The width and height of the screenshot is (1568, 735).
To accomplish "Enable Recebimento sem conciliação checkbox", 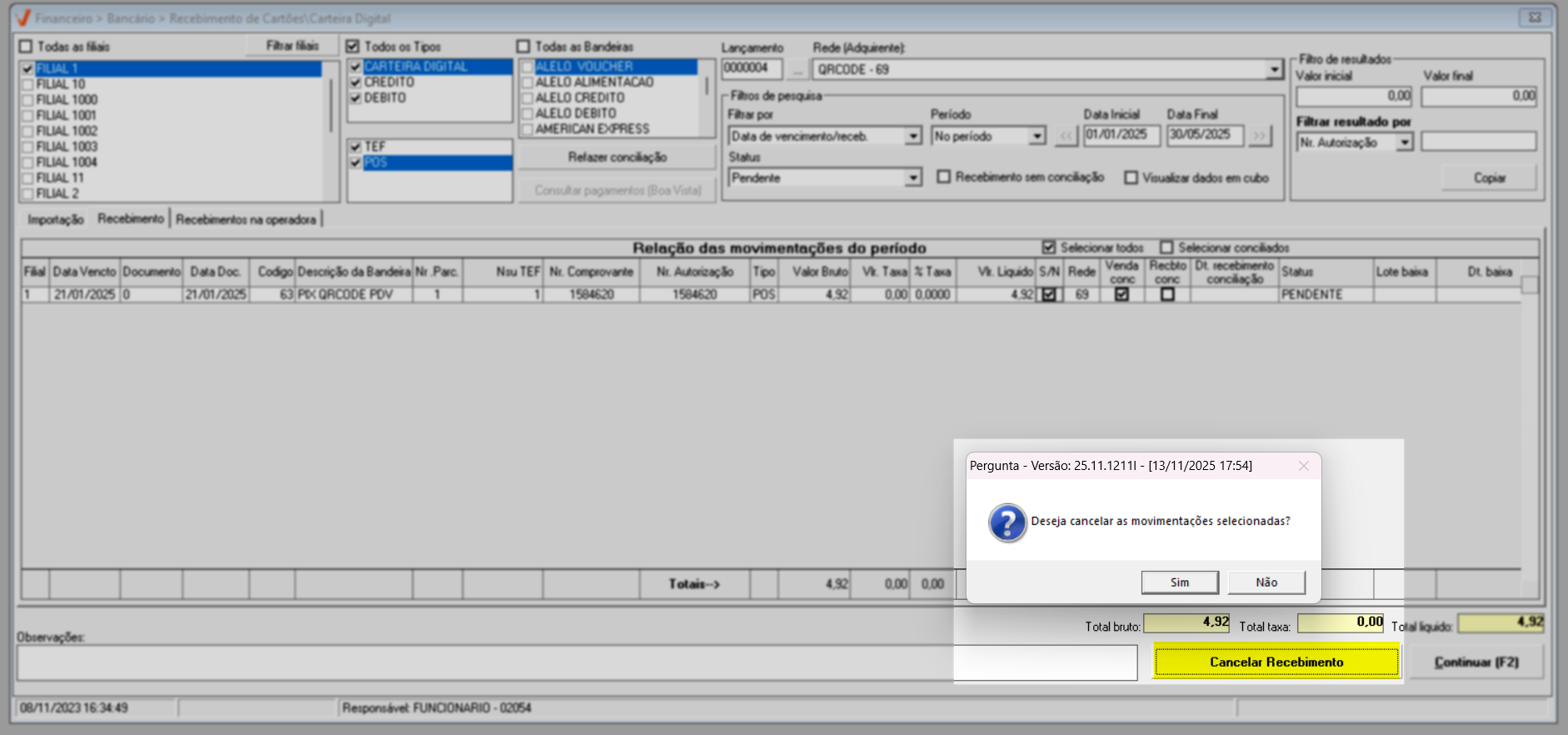I will 944,177.
